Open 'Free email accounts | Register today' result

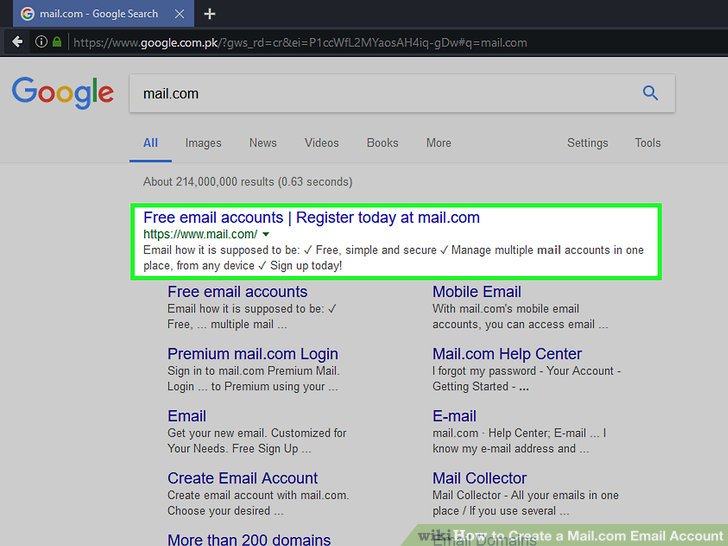point(311,217)
